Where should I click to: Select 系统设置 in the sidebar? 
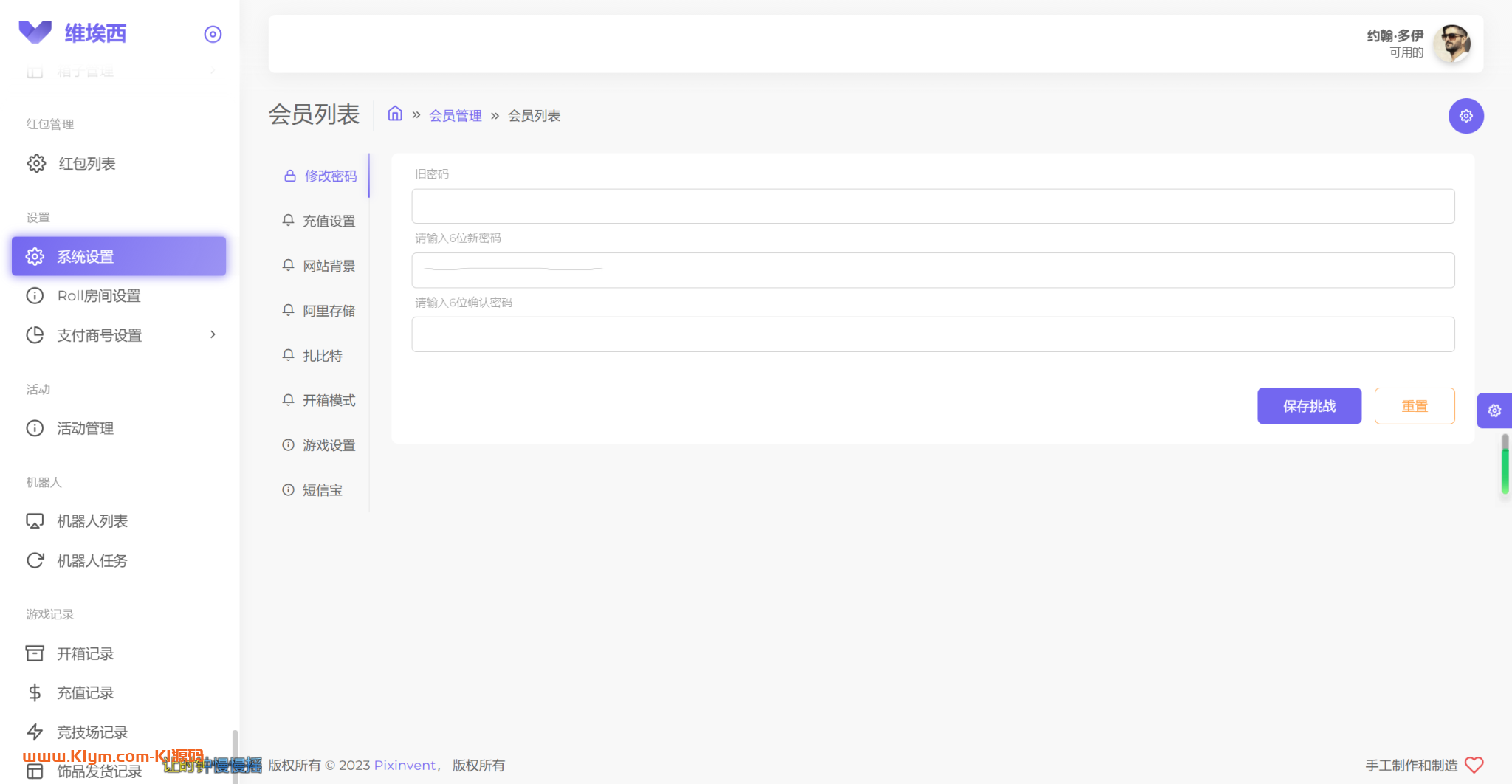pos(119,256)
